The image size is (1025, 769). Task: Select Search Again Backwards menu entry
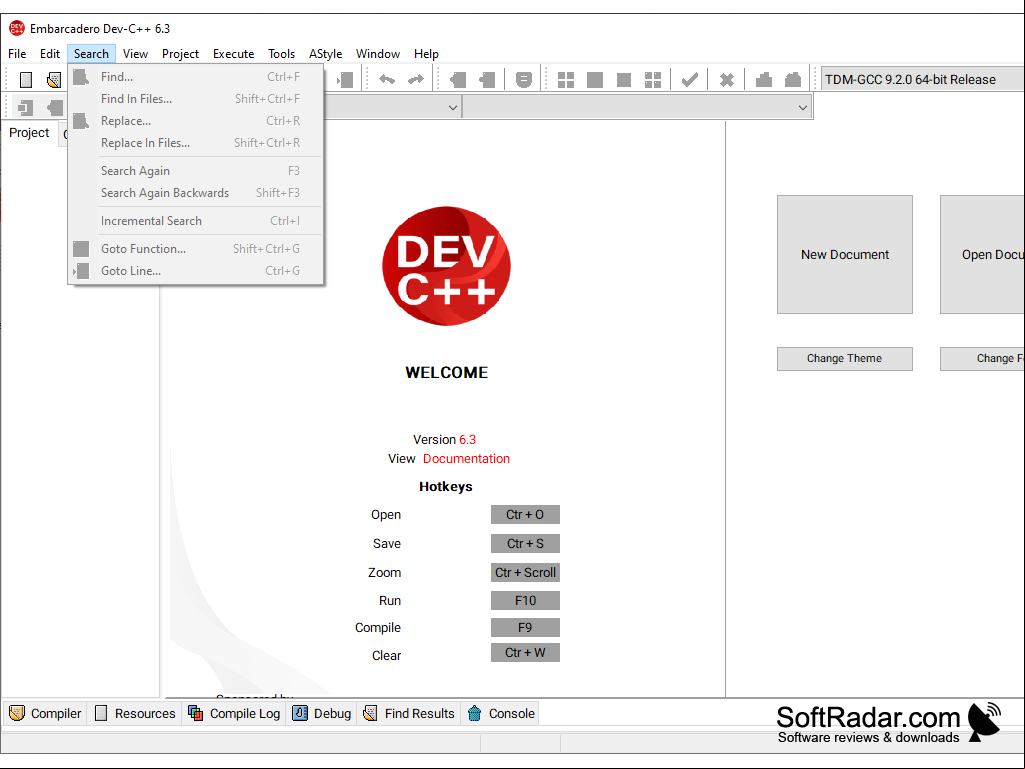coord(195,193)
